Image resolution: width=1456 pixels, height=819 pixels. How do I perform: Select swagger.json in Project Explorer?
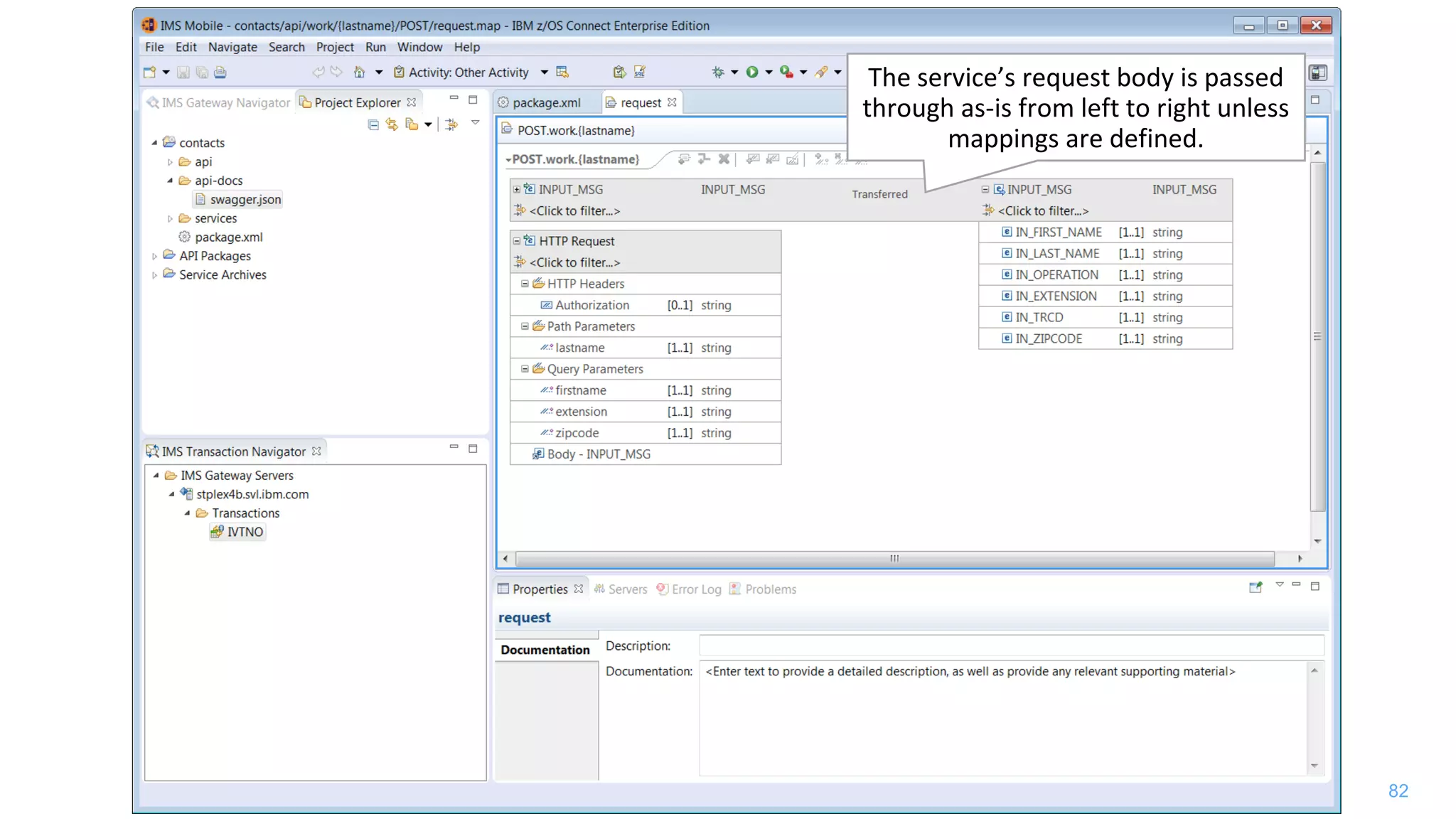[245, 200]
